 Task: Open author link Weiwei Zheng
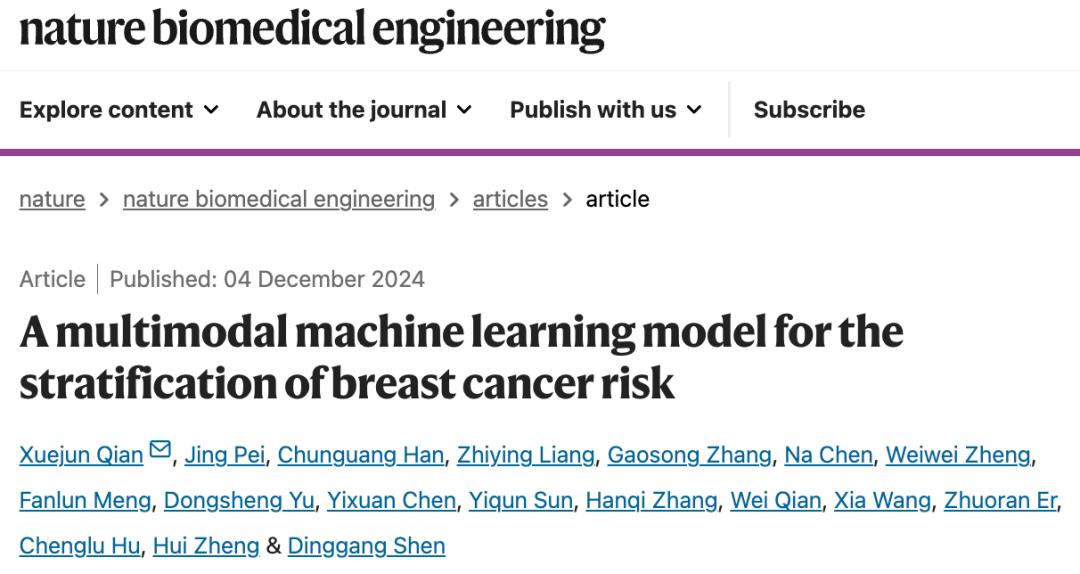[x=958, y=455]
